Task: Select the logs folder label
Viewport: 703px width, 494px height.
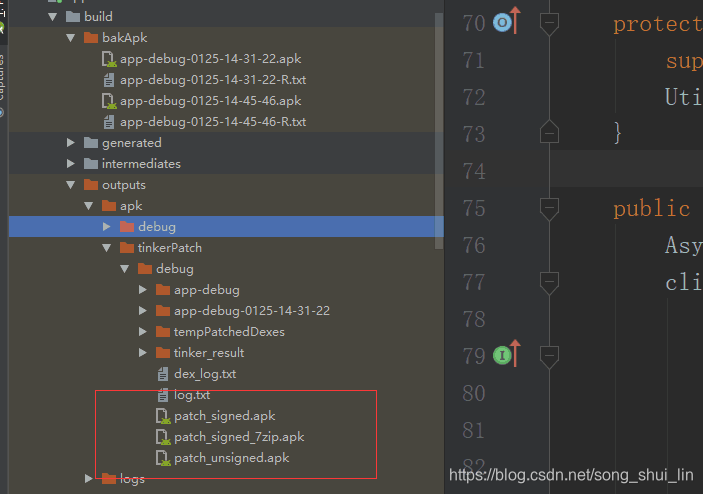Action: (x=132, y=479)
